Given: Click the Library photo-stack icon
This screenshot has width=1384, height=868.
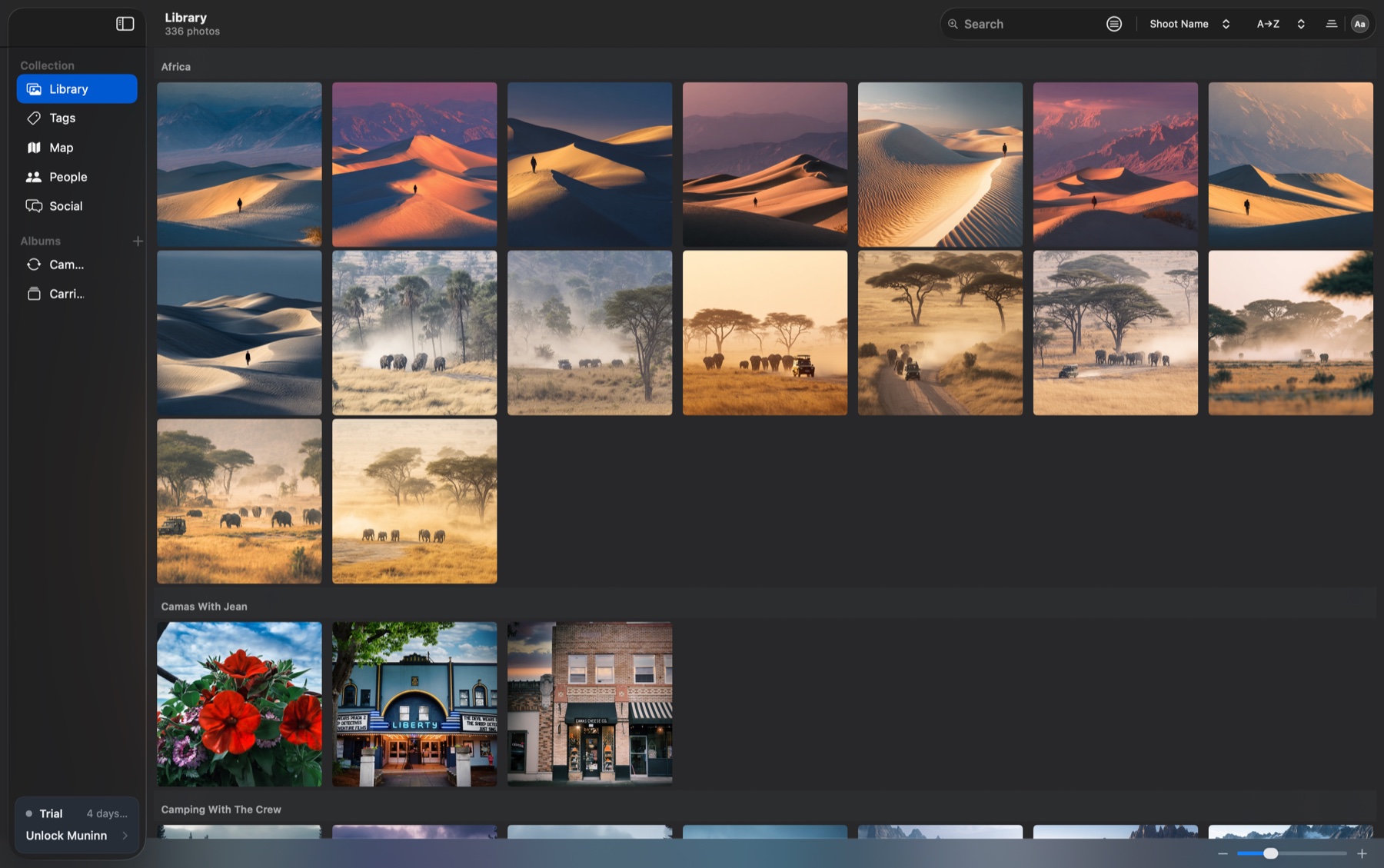Looking at the screenshot, I should [x=34, y=89].
